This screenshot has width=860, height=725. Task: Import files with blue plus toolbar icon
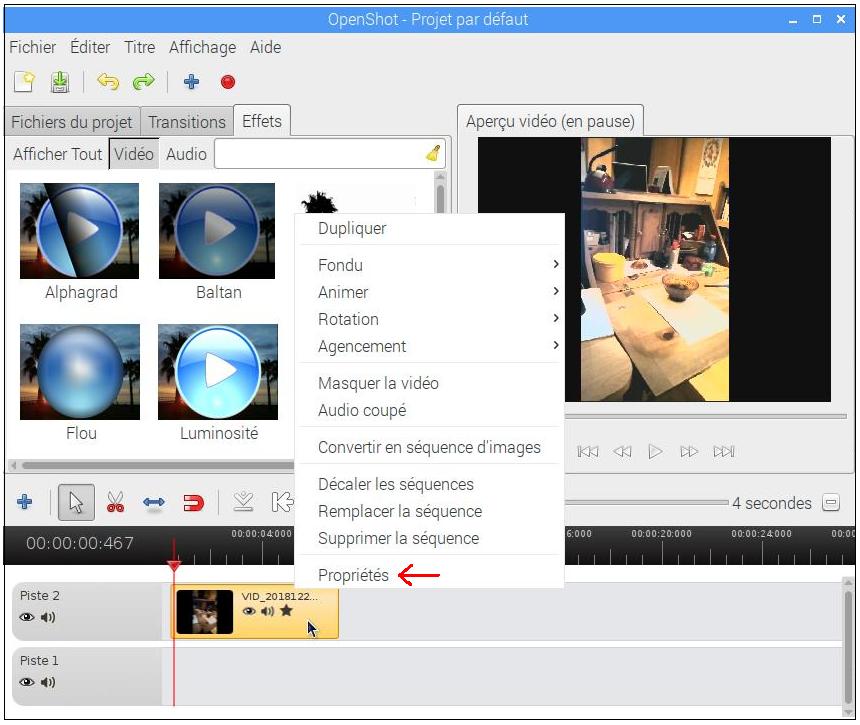(x=191, y=82)
